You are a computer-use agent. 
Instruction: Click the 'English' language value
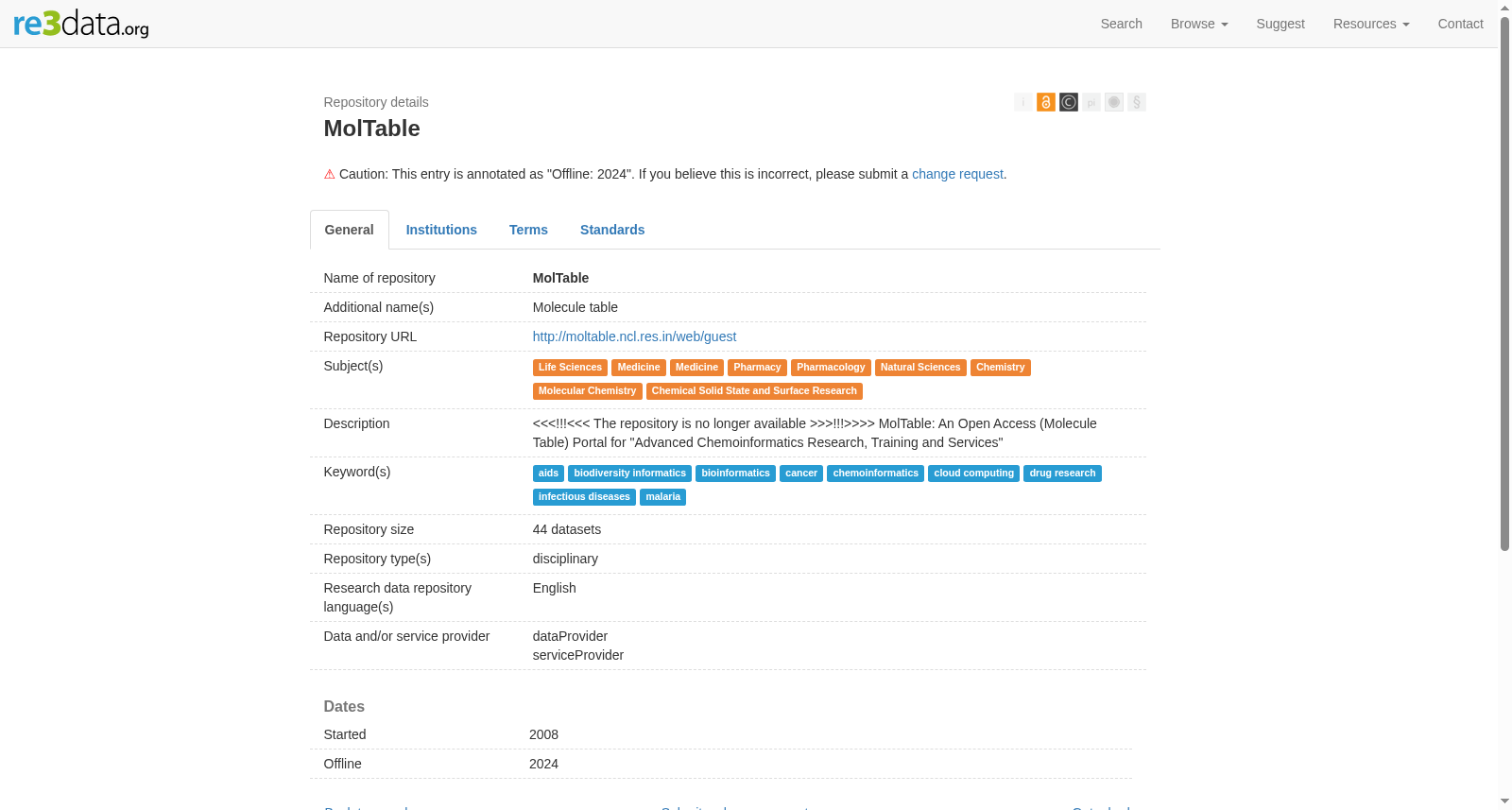[x=555, y=588]
